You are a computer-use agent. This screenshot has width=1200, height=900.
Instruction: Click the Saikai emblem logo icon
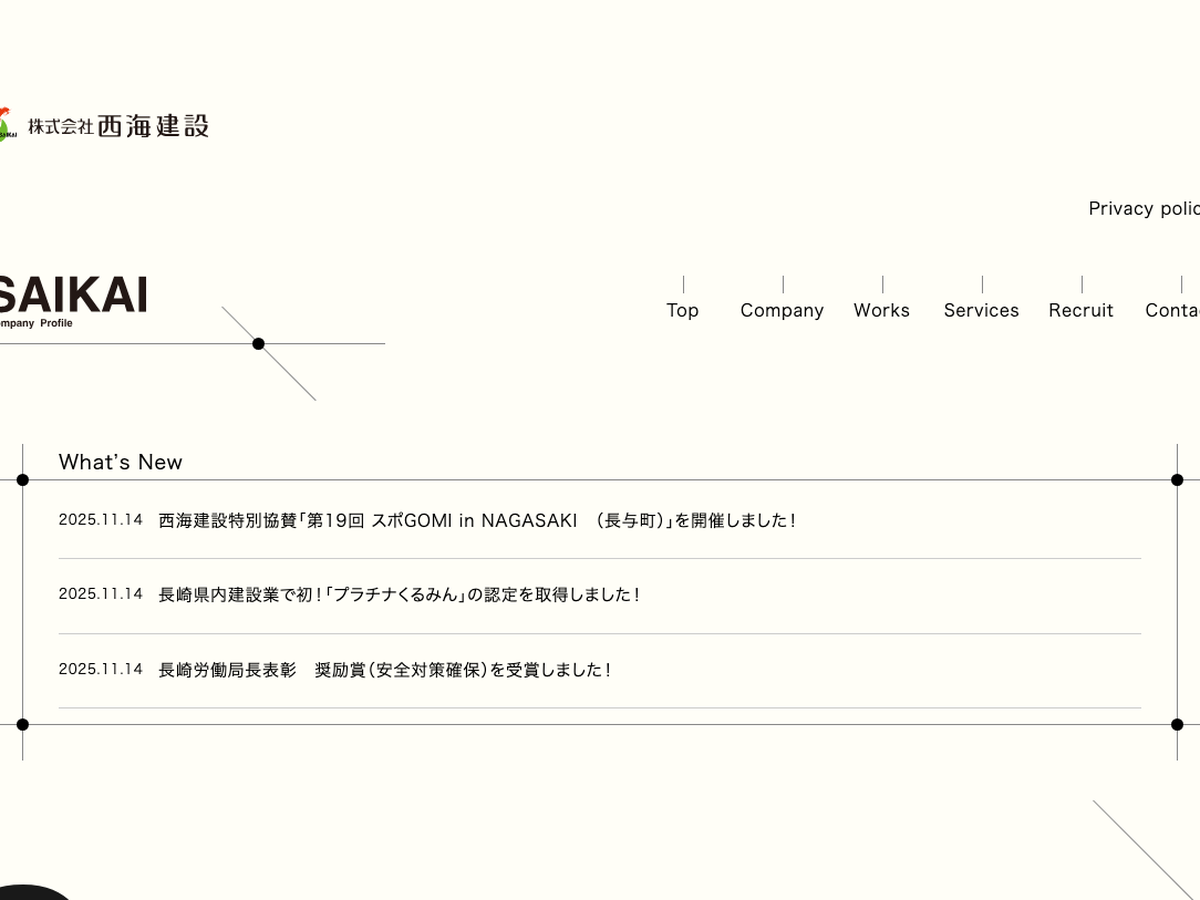tap(7, 125)
